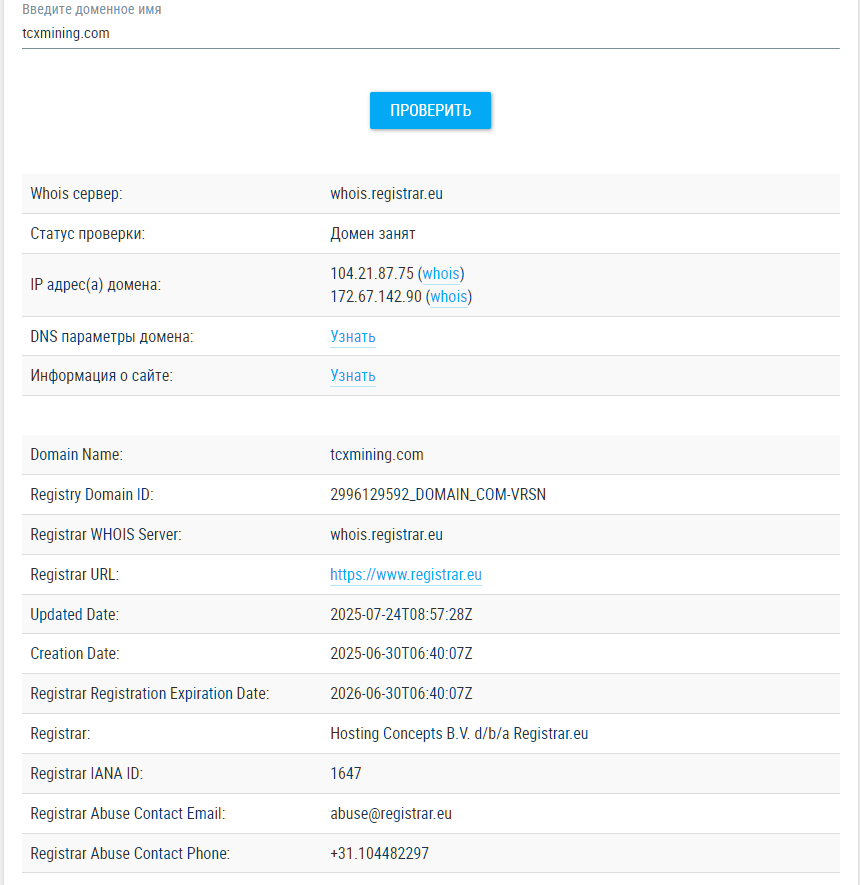The image size is (860, 885).
Task: Click the Registrar IANA ID: label
Action: (x=86, y=774)
